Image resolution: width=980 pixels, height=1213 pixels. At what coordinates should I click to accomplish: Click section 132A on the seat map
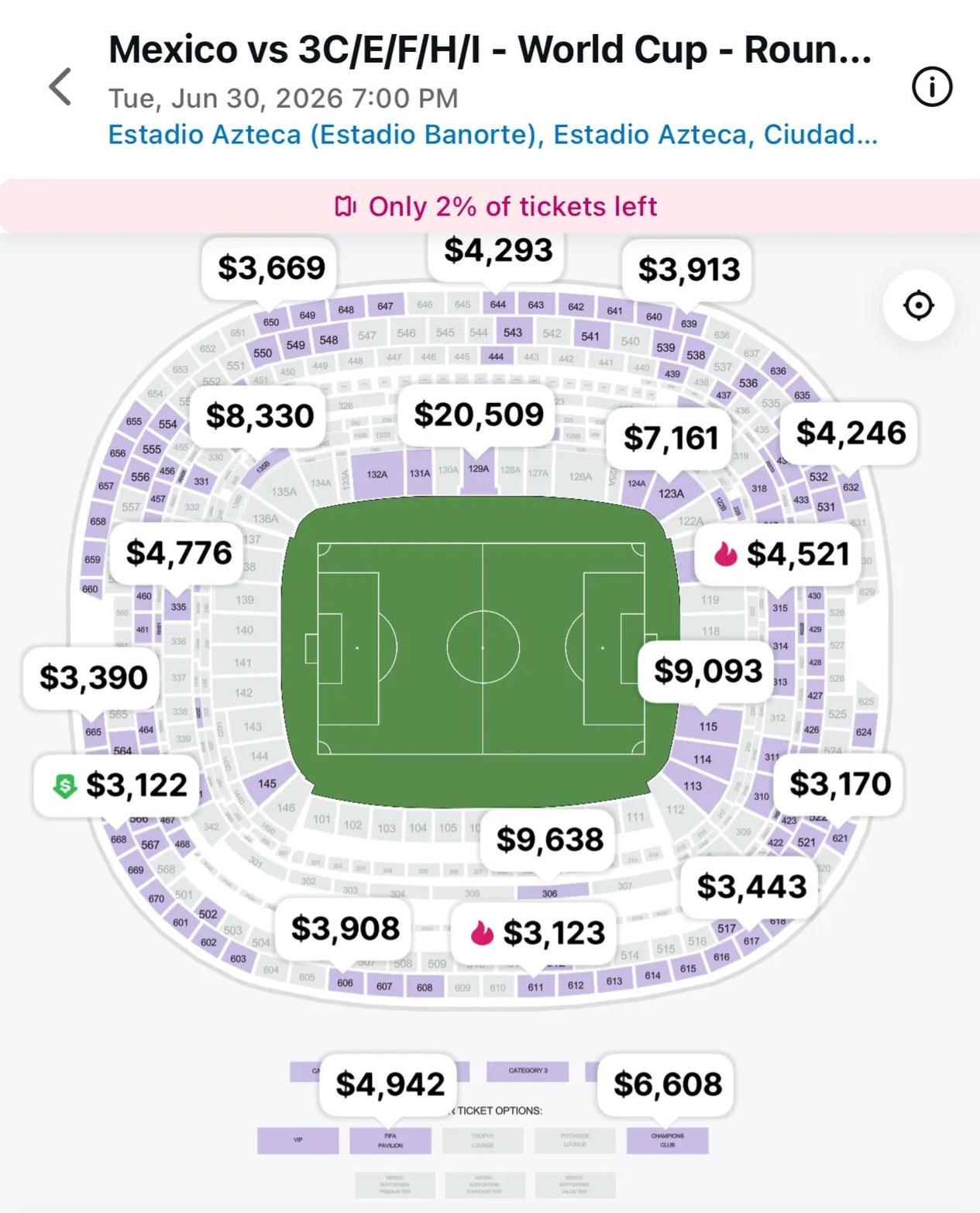coord(377,474)
